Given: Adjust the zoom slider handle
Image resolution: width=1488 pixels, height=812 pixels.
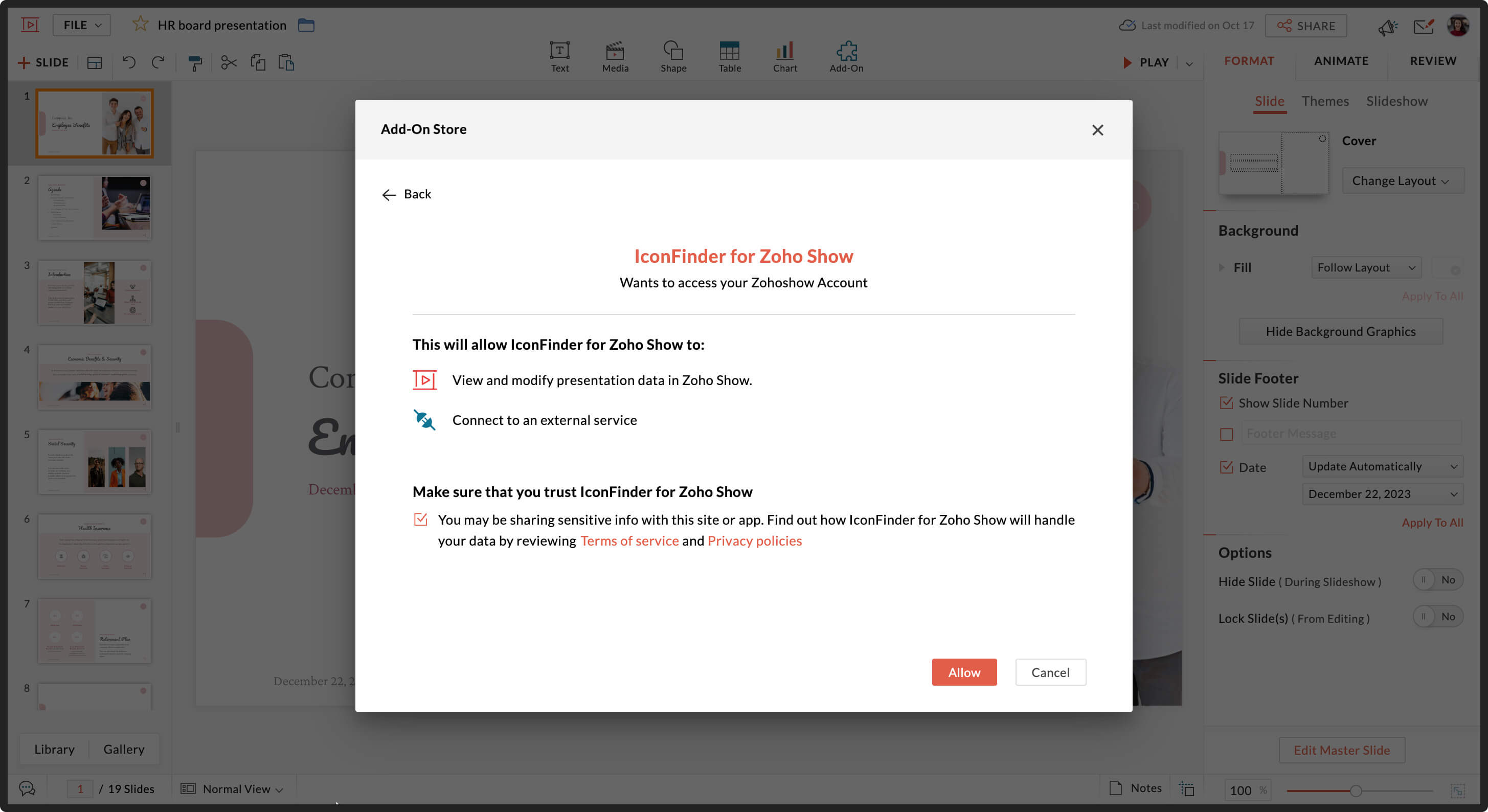Looking at the screenshot, I should [1355, 791].
